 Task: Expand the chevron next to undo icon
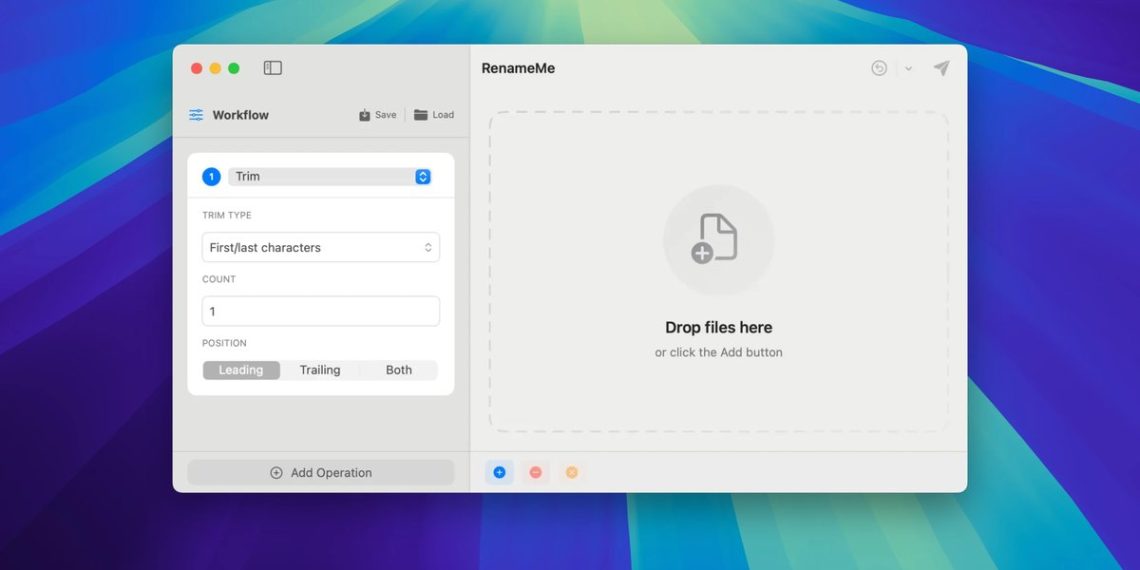coord(908,69)
